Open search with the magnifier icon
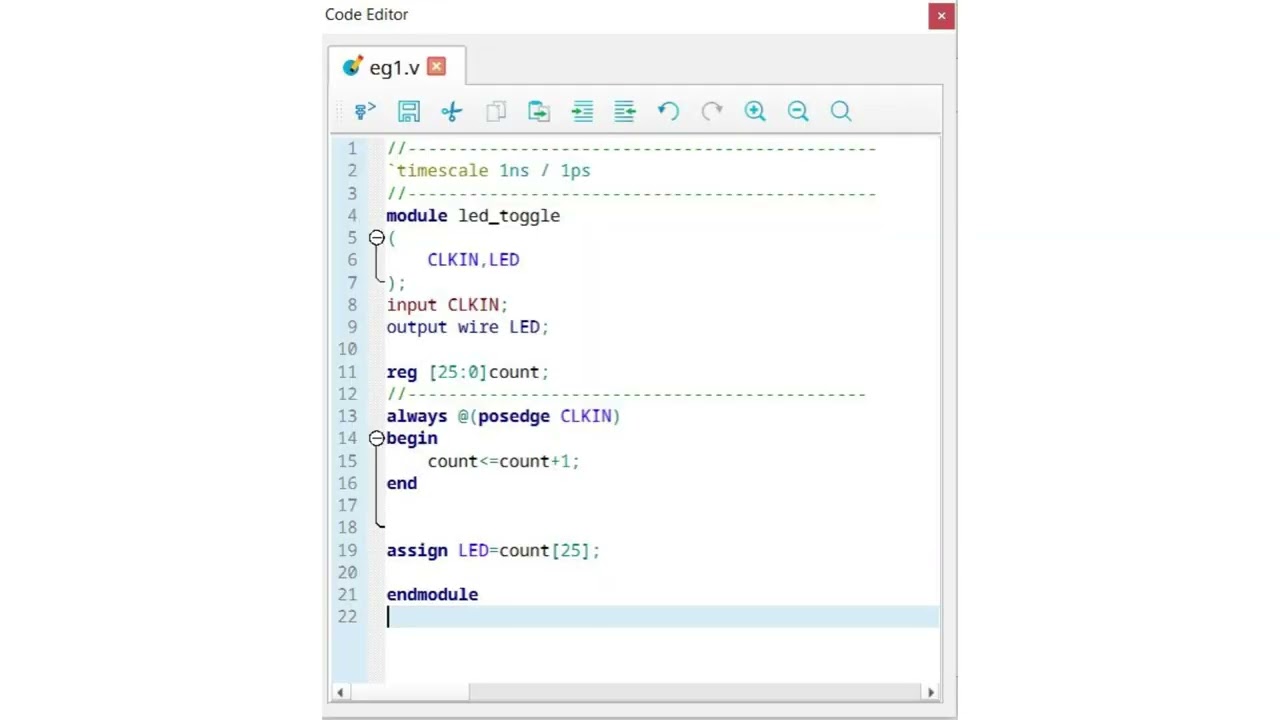 841,111
